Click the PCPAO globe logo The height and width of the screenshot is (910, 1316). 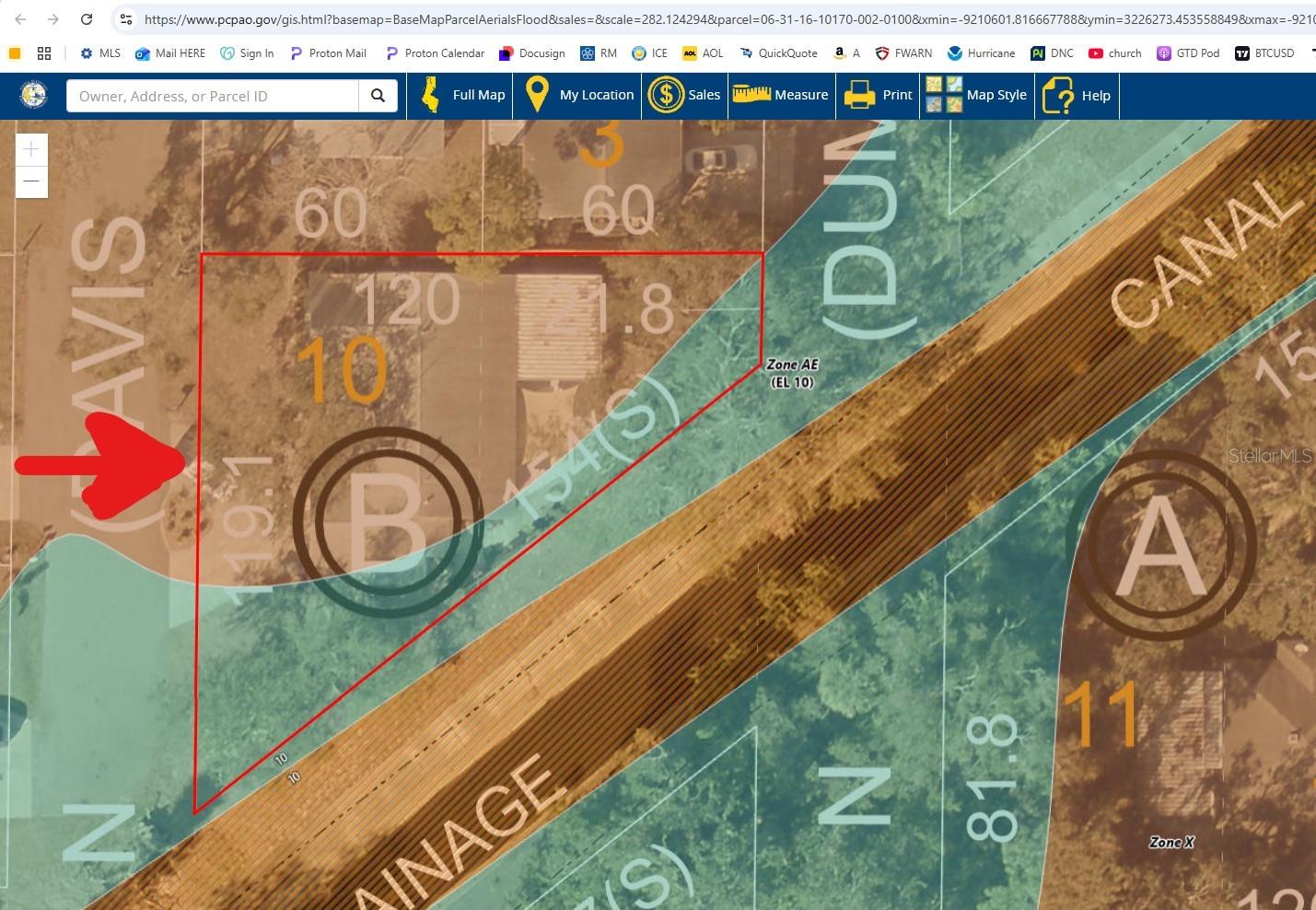pyautogui.click(x=32, y=95)
